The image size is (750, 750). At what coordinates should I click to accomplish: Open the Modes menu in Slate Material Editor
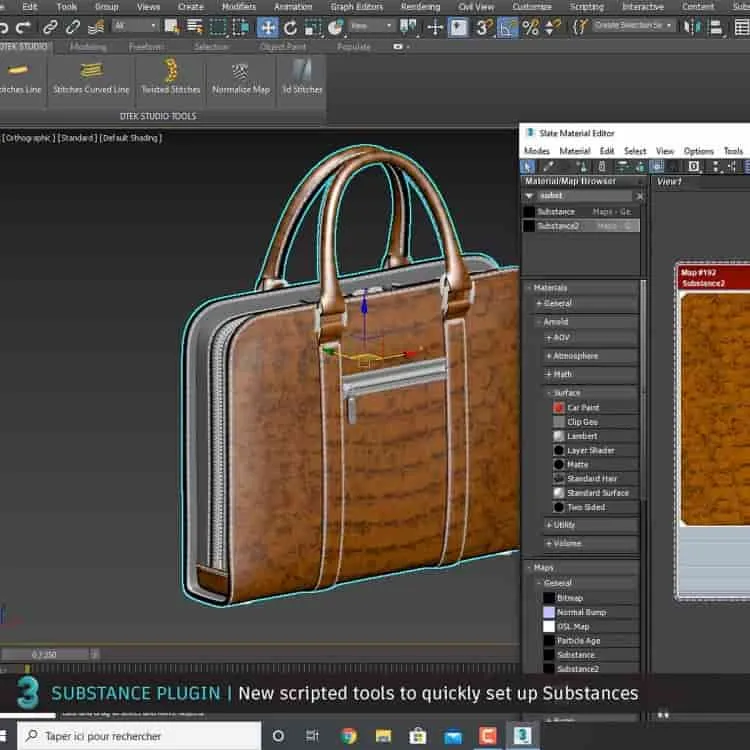(x=537, y=151)
